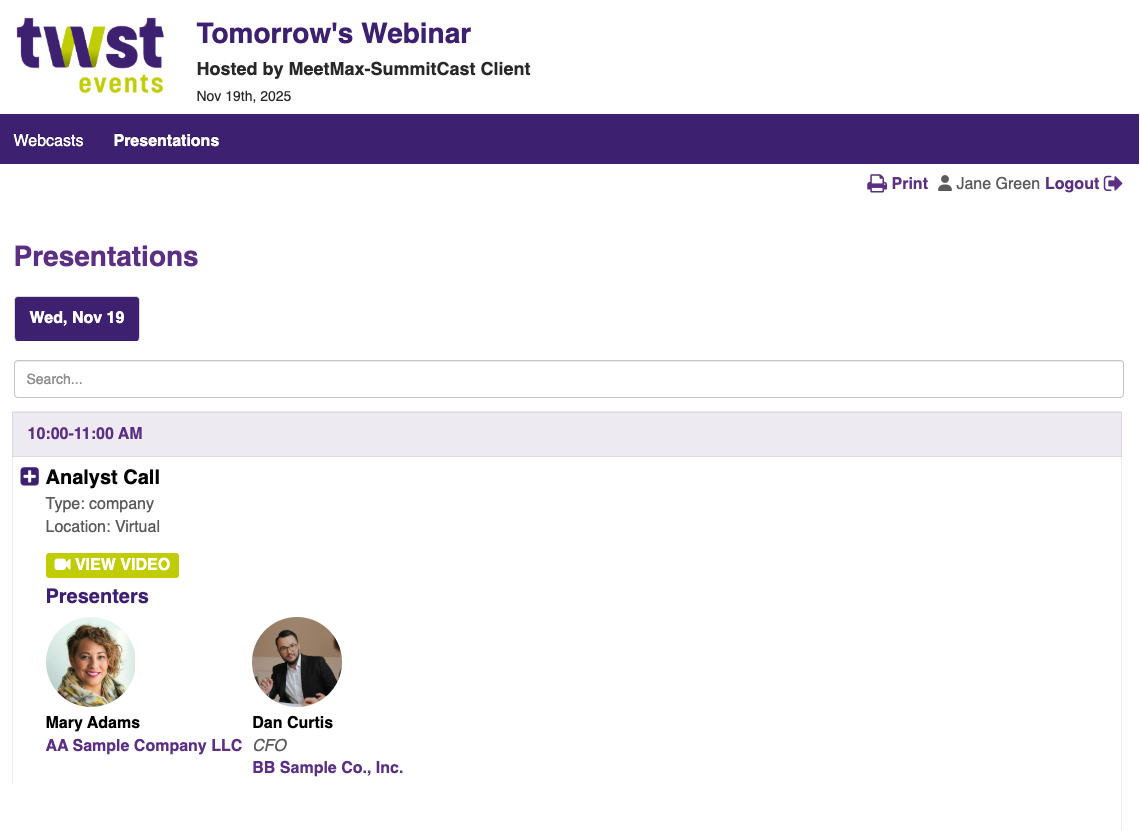Click the twst events logo

click(90, 56)
